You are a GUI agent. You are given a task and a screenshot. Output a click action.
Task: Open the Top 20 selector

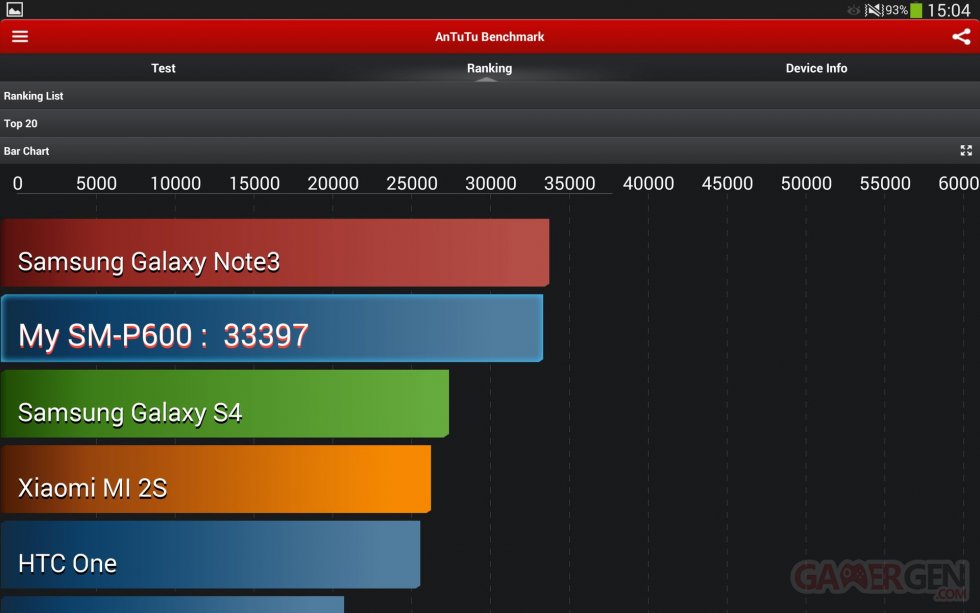(x=490, y=124)
